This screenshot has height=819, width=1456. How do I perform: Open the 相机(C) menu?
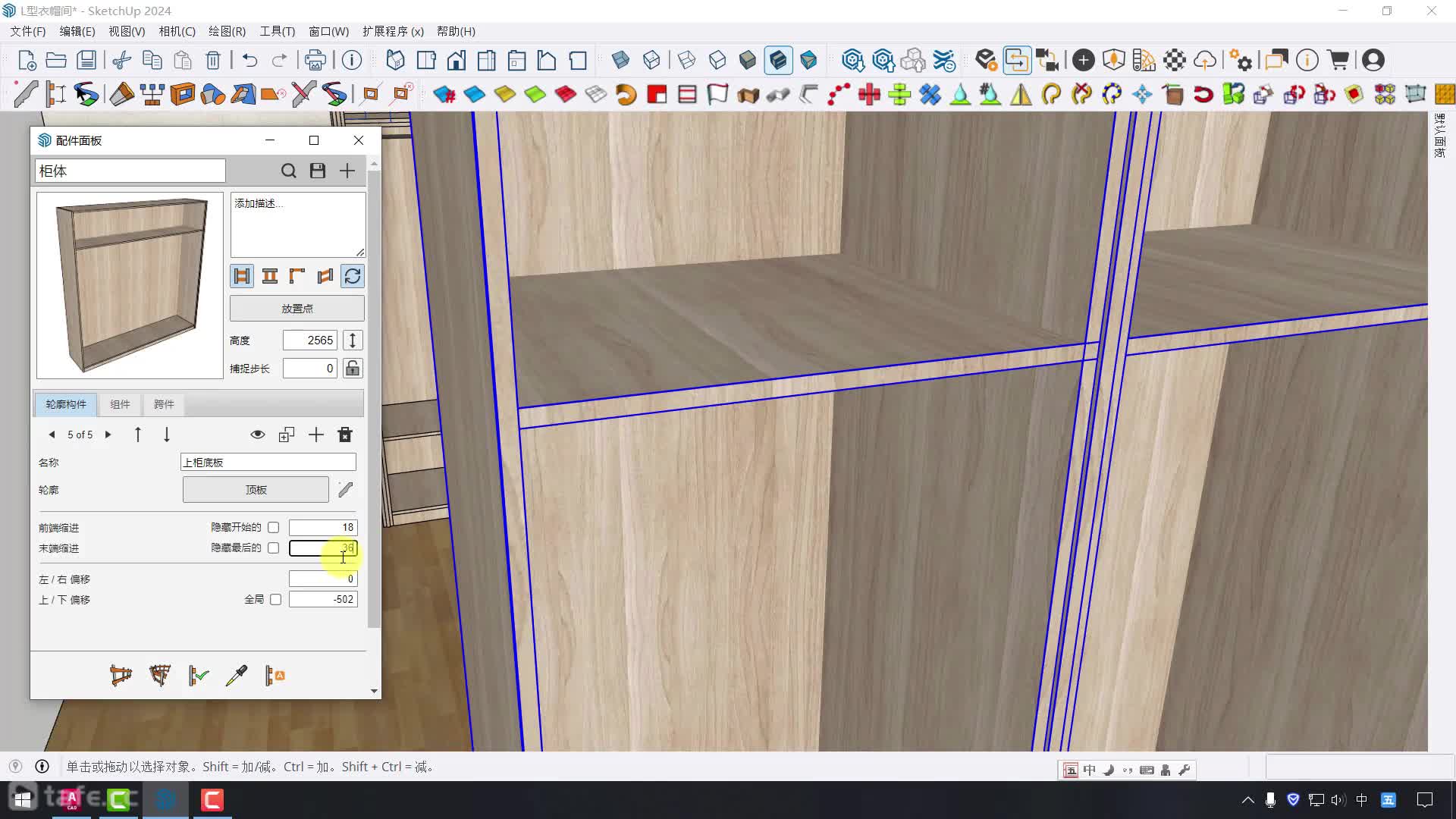177,31
